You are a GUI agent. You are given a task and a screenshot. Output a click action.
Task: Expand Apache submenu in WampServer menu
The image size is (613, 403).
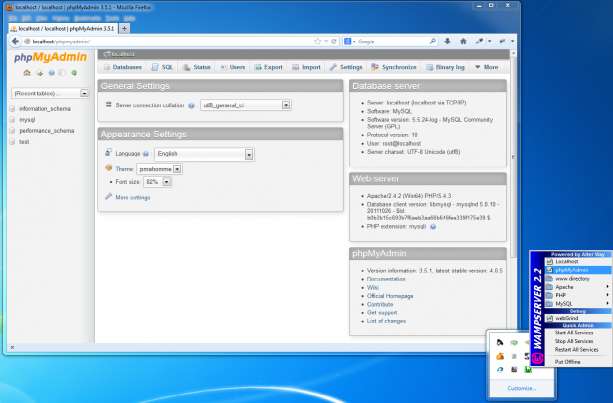click(x=579, y=287)
